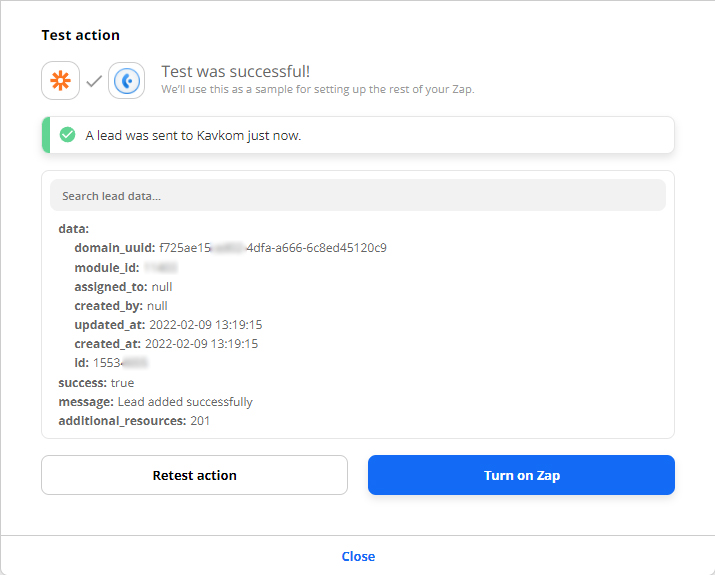The width and height of the screenshot is (715, 575).
Task: Select the domain_uuid data row
Action: pos(230,248)
